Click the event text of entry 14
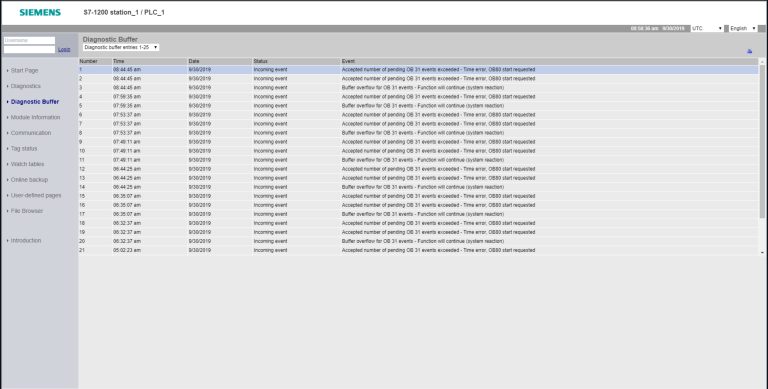The width and height of the screenshot is (768, 389). point(423,187)
